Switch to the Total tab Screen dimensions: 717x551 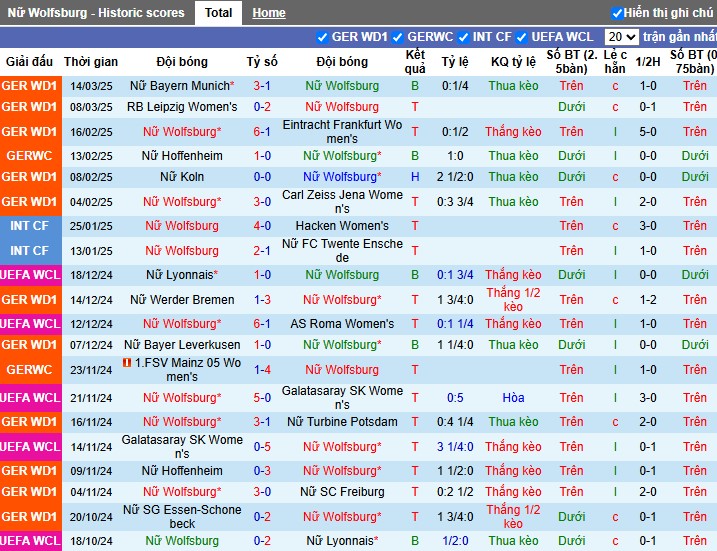point(218,13)
